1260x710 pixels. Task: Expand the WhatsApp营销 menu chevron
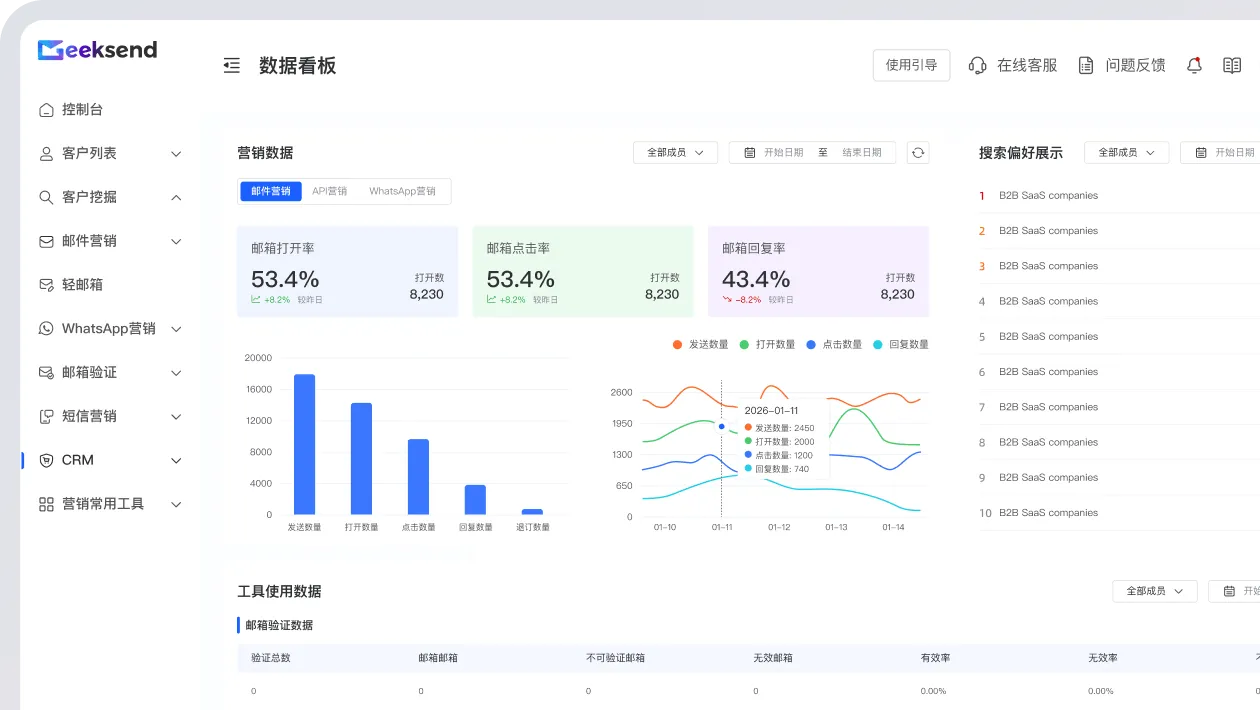[176, 329]
